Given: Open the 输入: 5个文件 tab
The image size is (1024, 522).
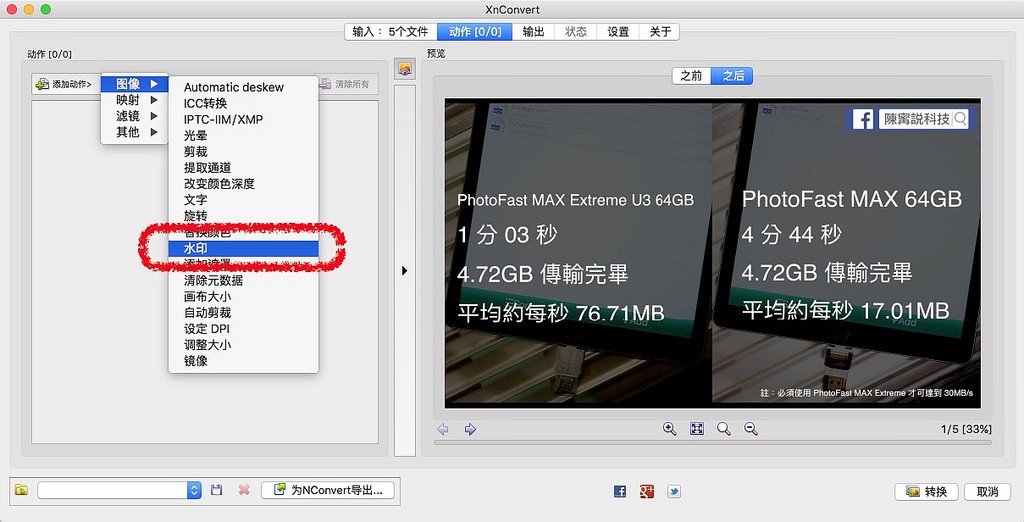Looking at the screenshot, I should click(x=391, y=31).
